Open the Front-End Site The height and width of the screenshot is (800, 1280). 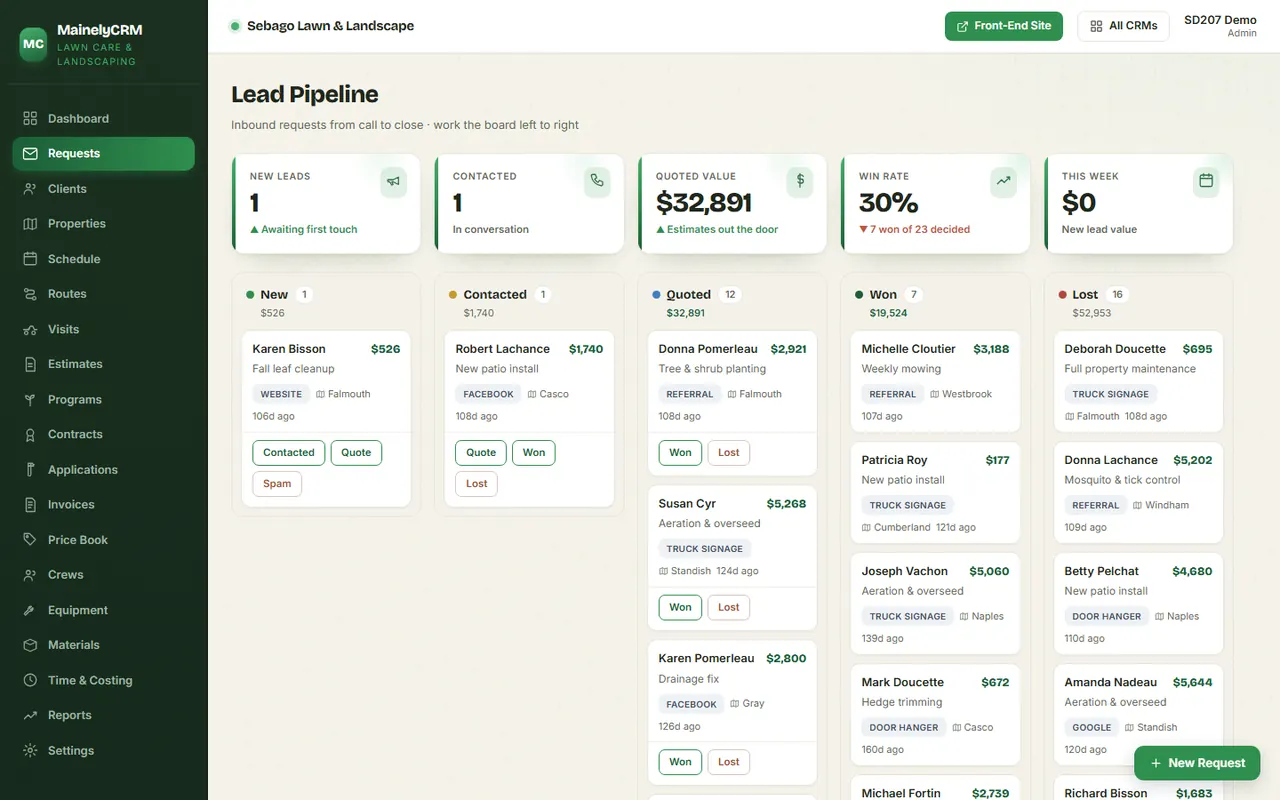click(x=1004, y=26)
